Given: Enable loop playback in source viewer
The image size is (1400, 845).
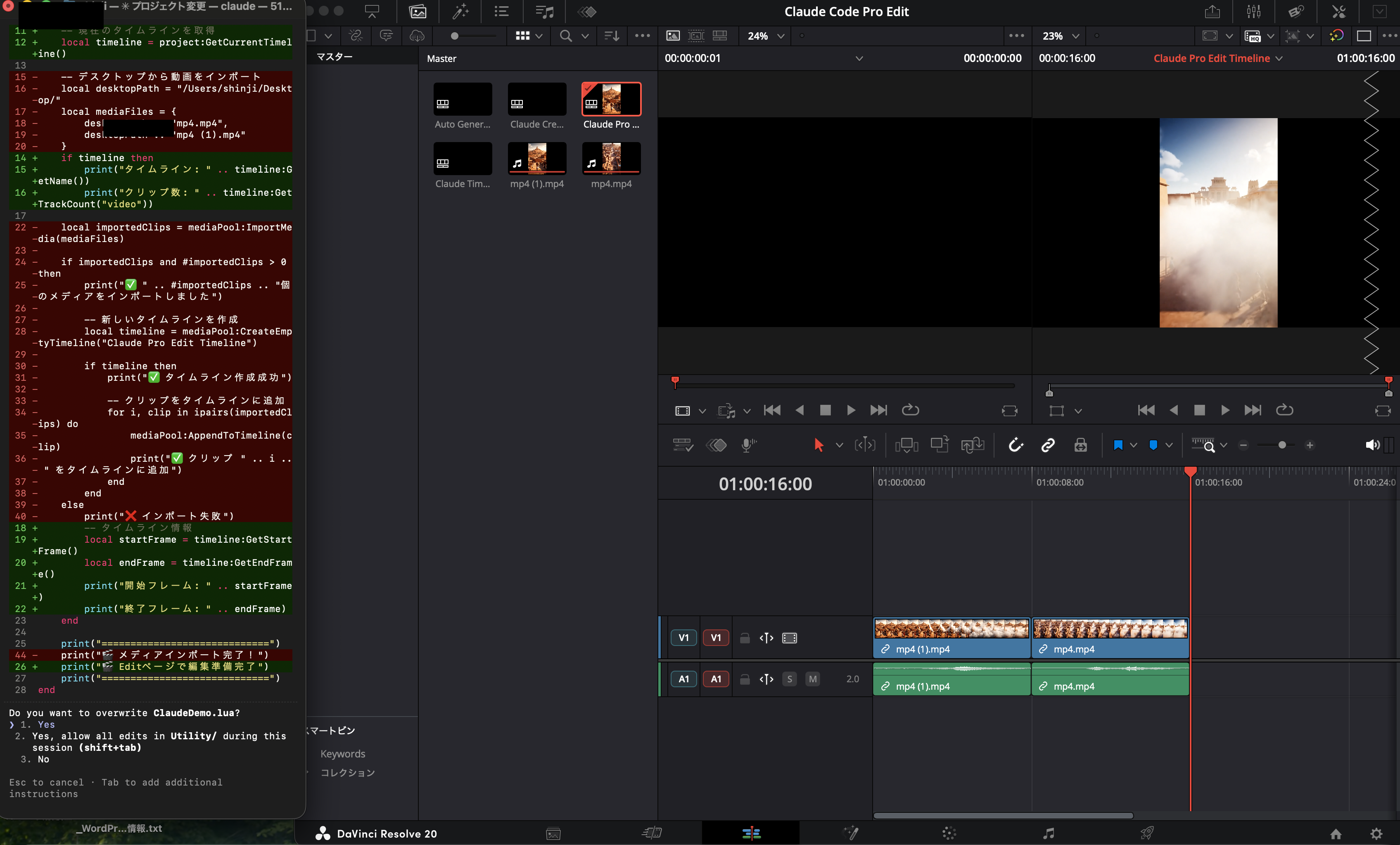Looking at the screenshot, I should (910, 410).
